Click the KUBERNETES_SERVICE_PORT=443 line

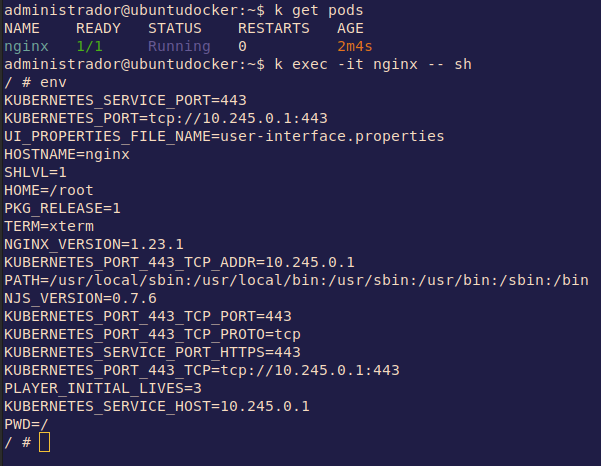[x=125, y=100]
